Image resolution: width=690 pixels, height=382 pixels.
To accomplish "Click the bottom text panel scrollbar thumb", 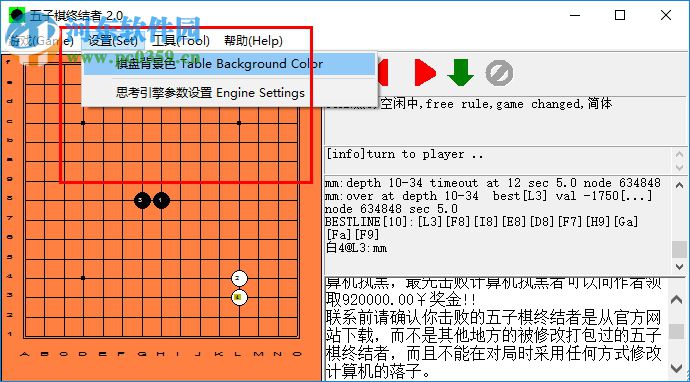I will (676, 332).
